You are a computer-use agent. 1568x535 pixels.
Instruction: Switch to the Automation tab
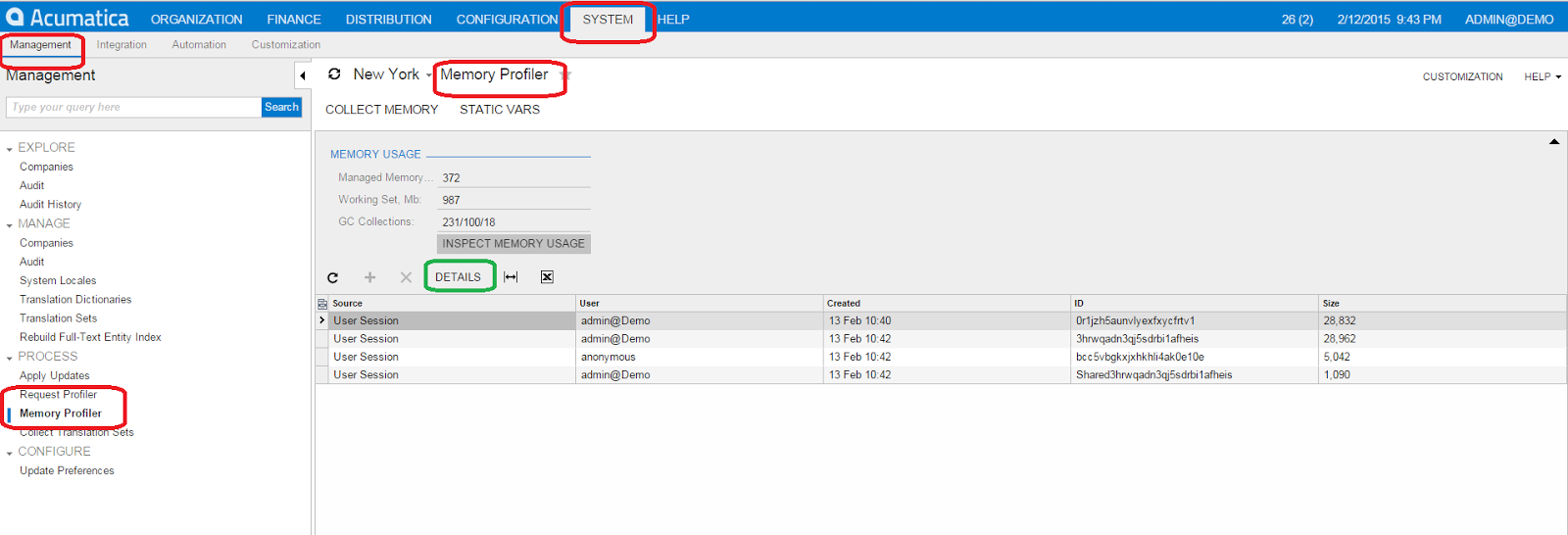199,44
